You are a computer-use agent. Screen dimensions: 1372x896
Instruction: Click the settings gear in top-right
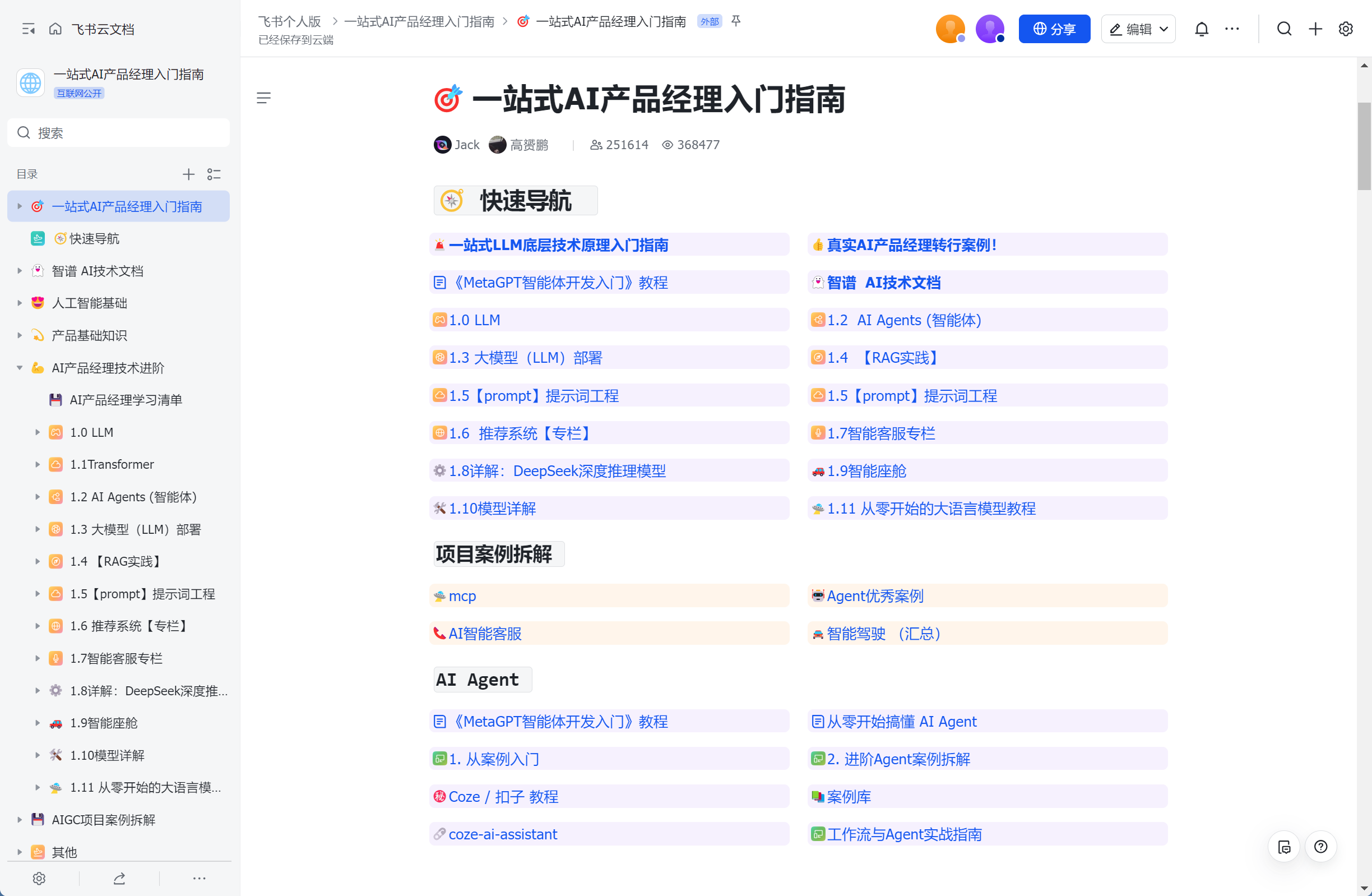(1346, 29)
